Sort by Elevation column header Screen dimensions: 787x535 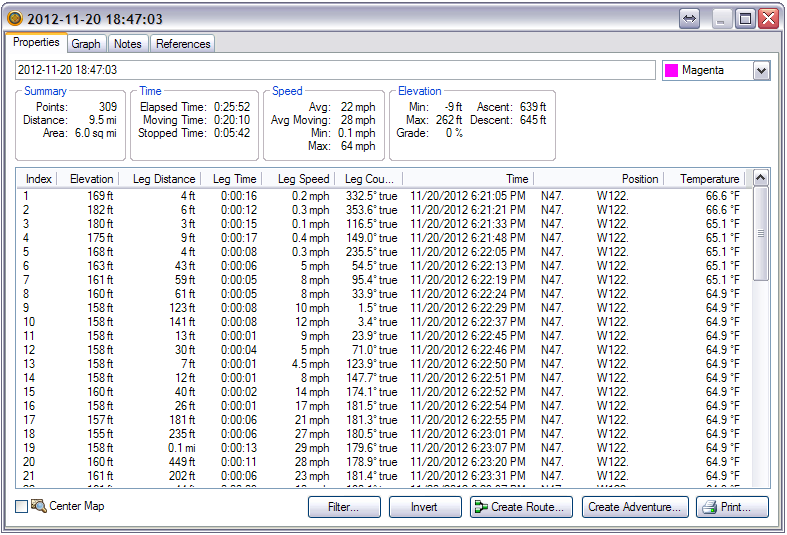coord(92,179)
